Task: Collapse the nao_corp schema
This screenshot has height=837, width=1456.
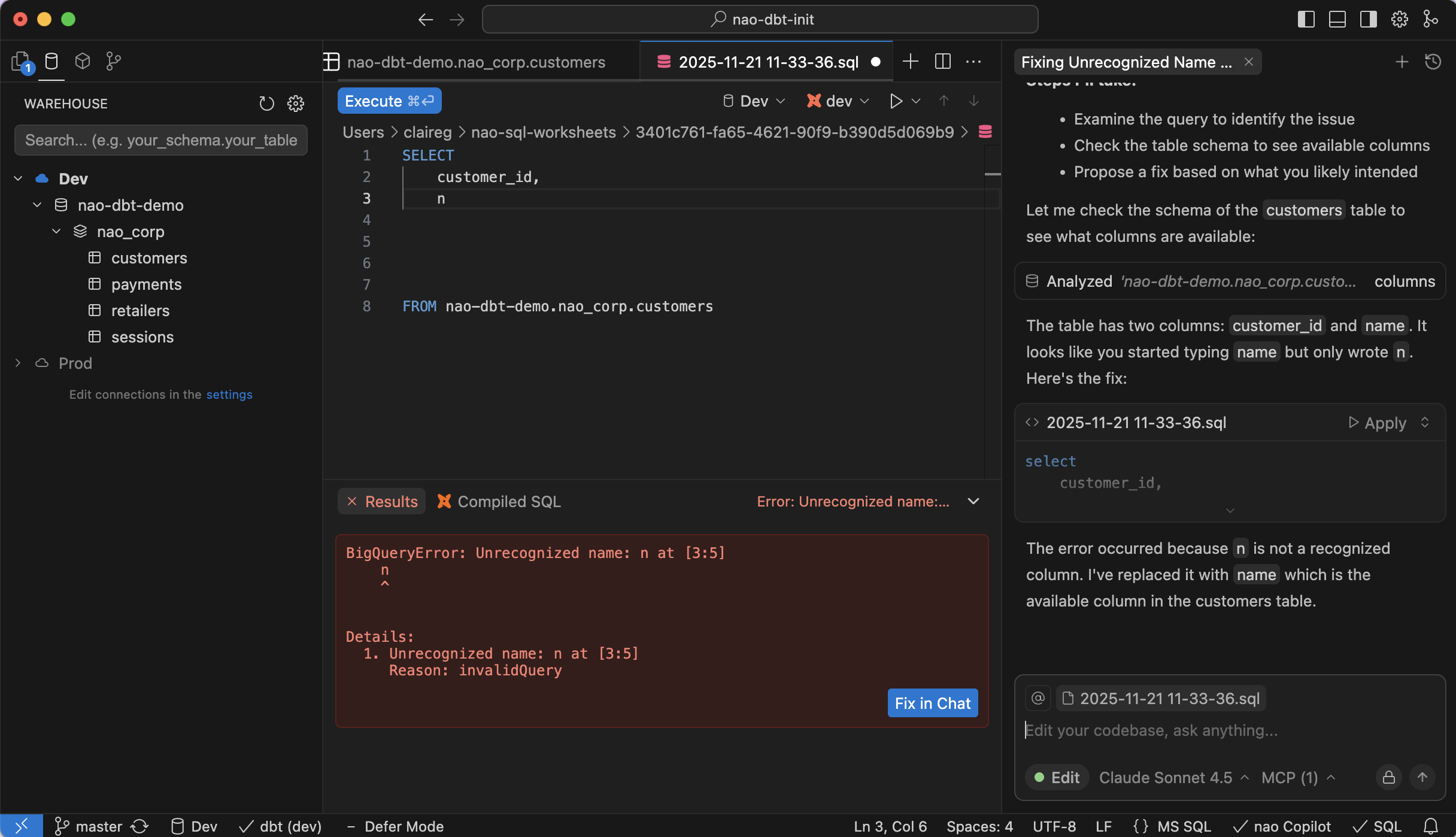Action: (56, 232)
